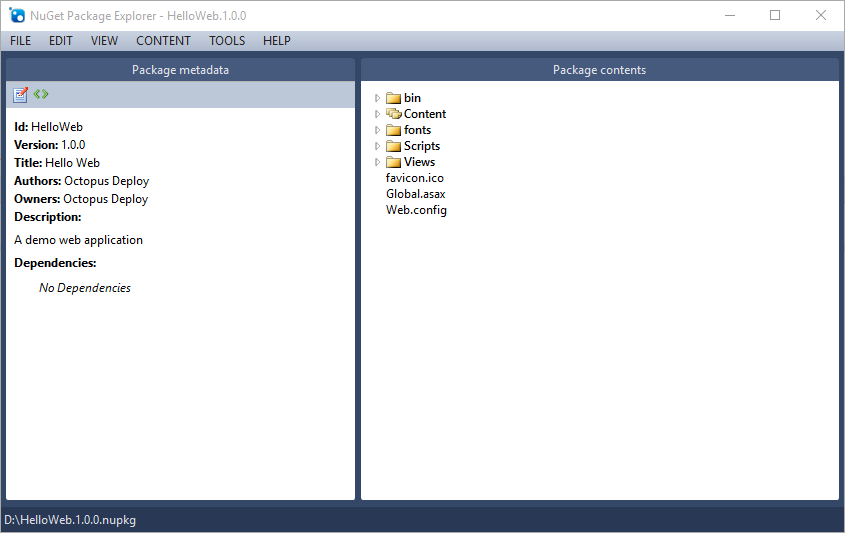The width and height of the screenshot is (845, 533).
Task: Click the NuGet Package Explorer app icon
Action: (x=17, y=16)
